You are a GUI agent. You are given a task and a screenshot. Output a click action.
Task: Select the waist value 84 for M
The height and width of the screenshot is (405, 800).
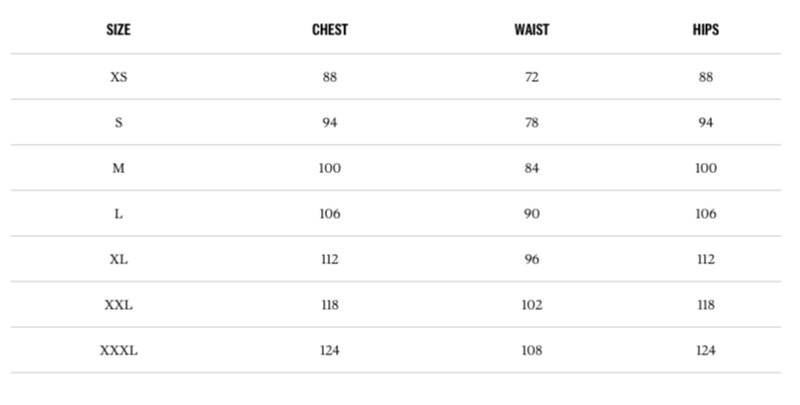point(531,168)
